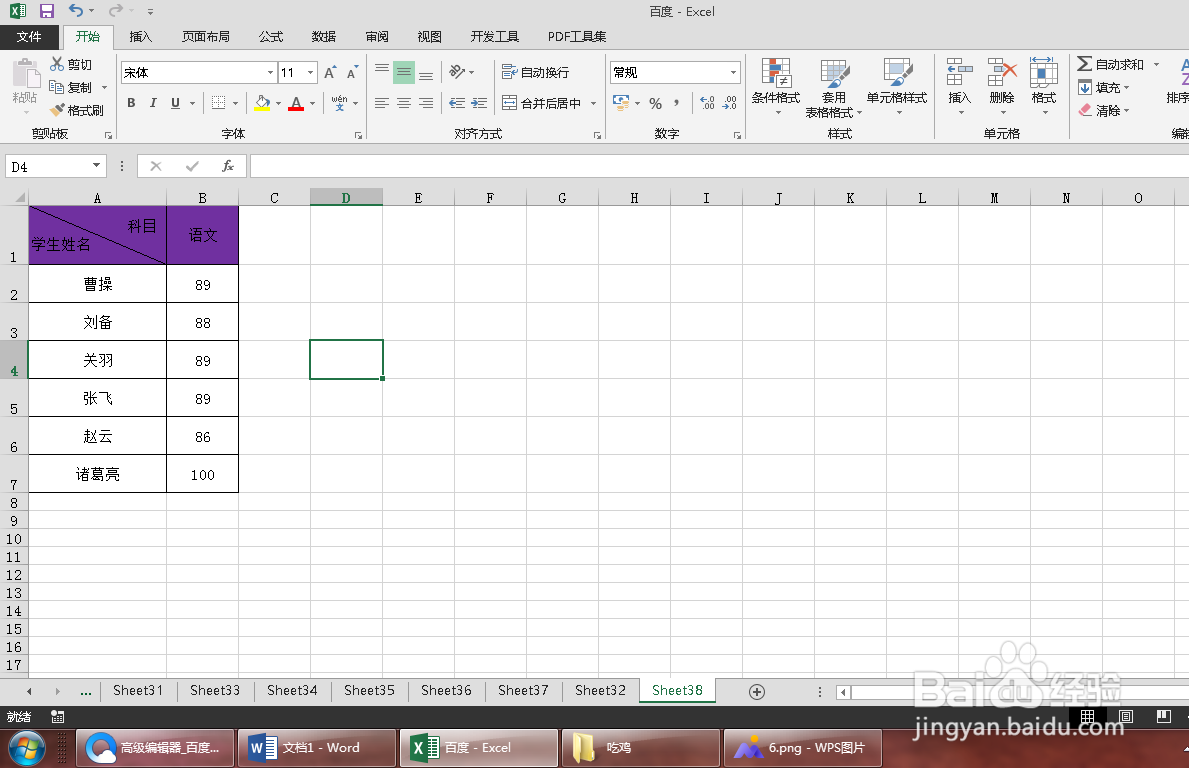
Task: Click the Save icon in quick access toolbar
Action: pyautogui.click(x=47, y=11)
